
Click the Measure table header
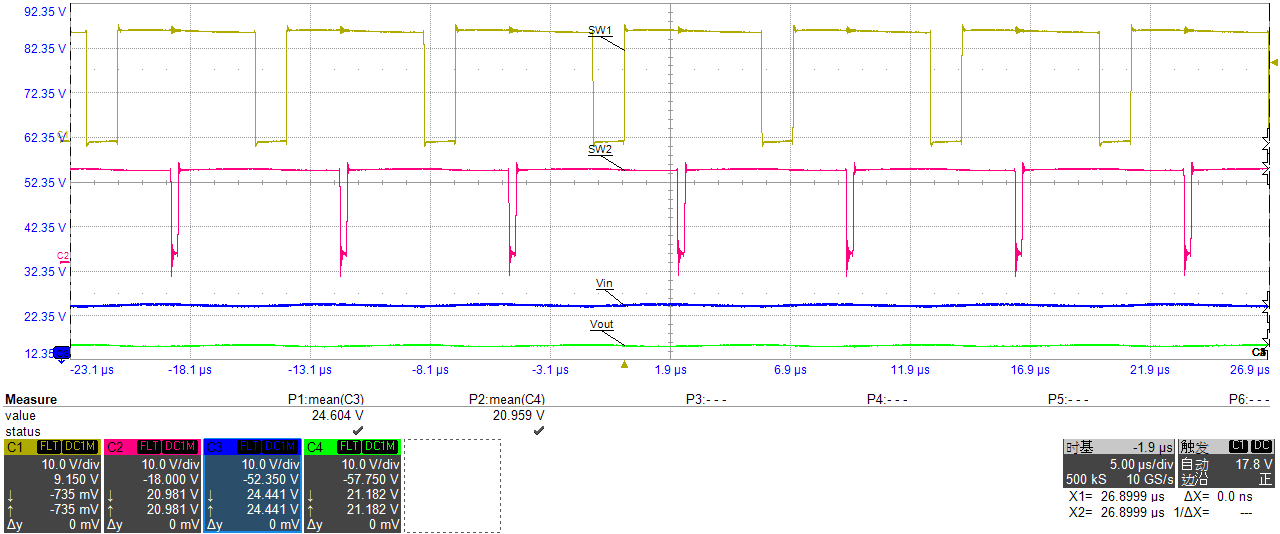pyautogui.click(x=31, y=399)
